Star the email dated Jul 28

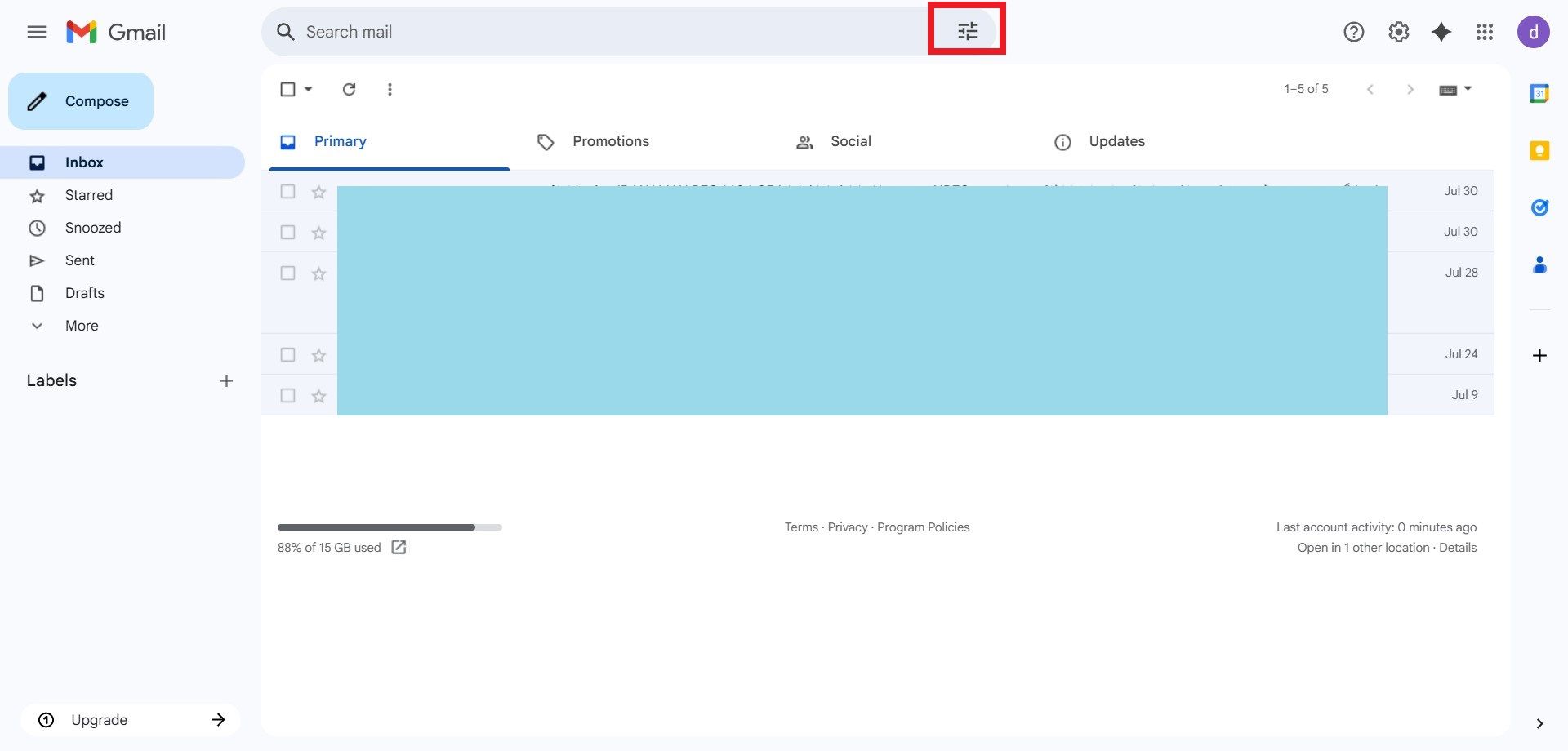318,273
